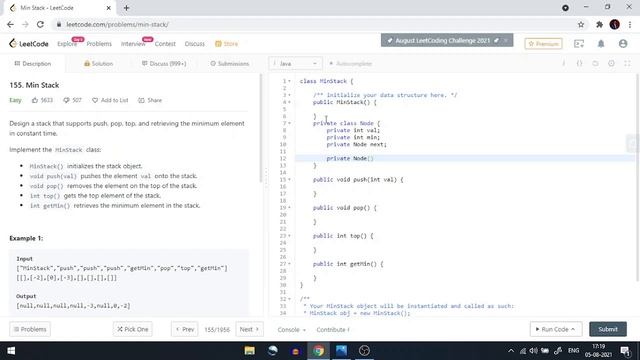
Task: Go to Prev problem
Action: click(185, 329)
